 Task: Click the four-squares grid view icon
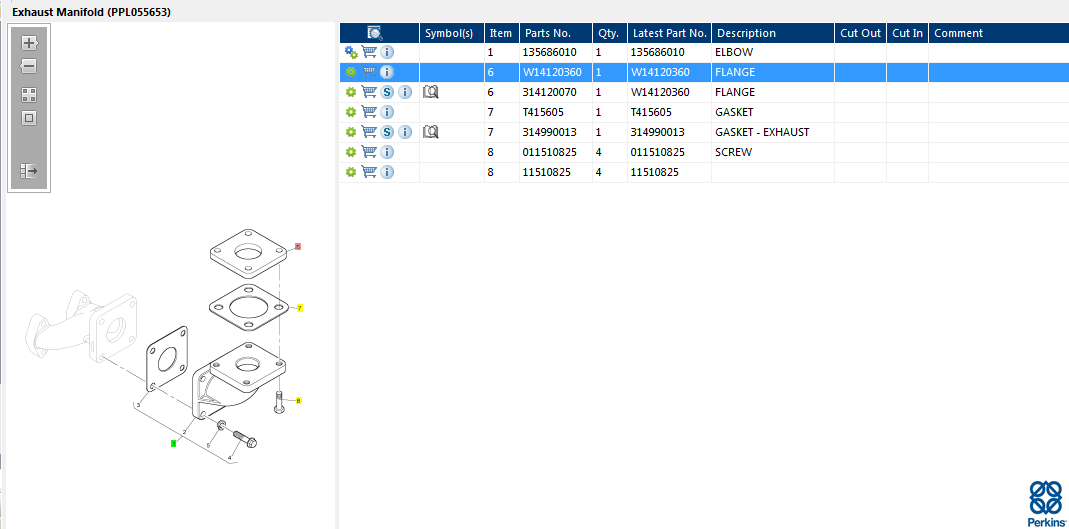[x=29, y=95]
